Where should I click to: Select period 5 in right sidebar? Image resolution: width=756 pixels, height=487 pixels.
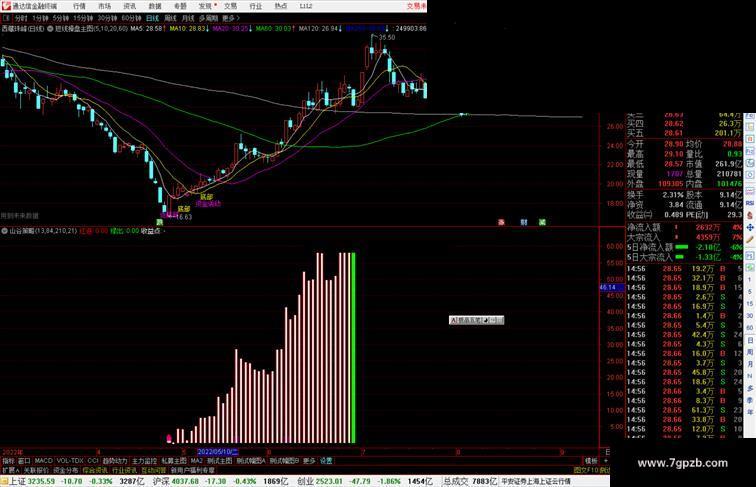tap(750, 292)
